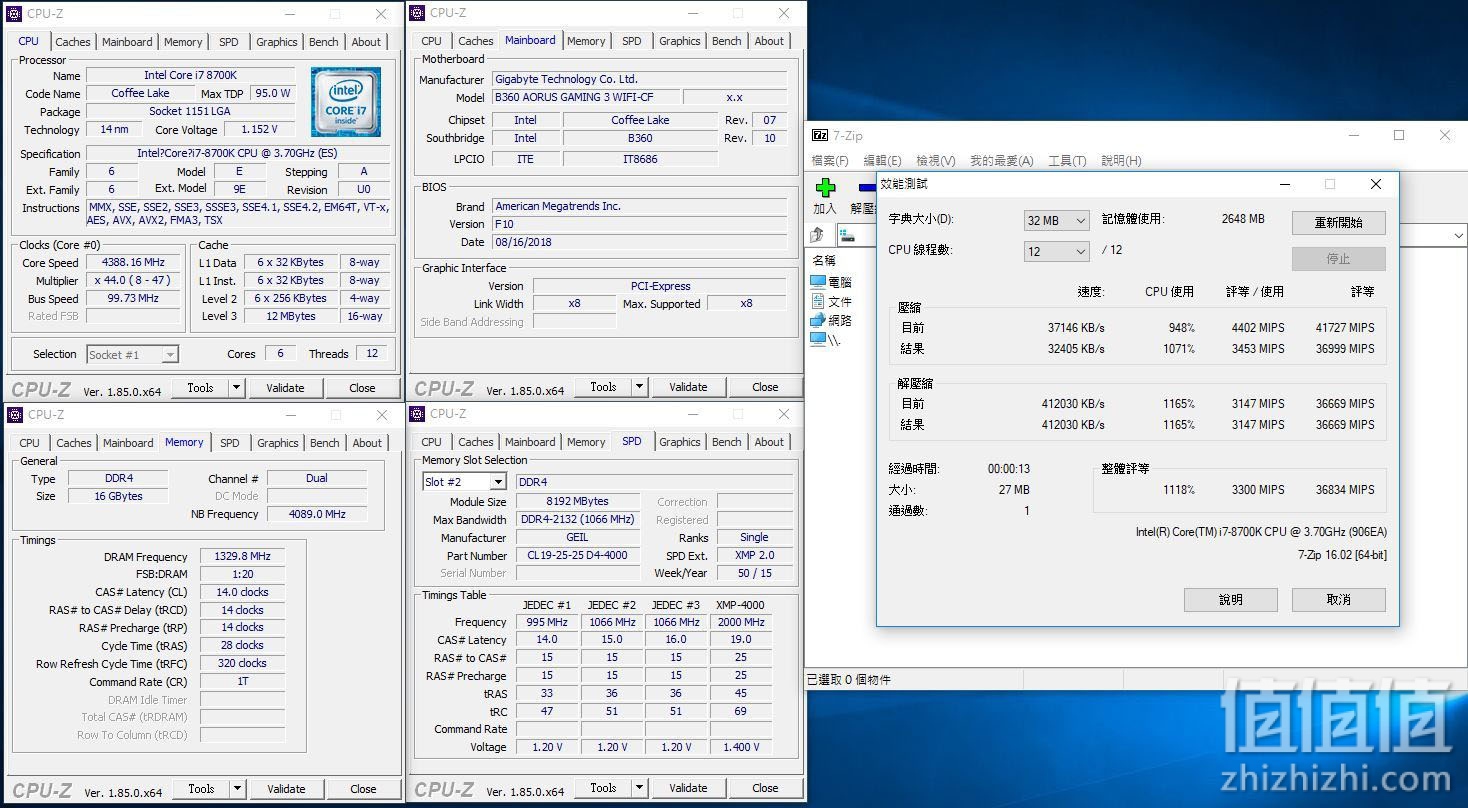Click Close in the CPU-Z Mainboard window

(x=765, y=387)
